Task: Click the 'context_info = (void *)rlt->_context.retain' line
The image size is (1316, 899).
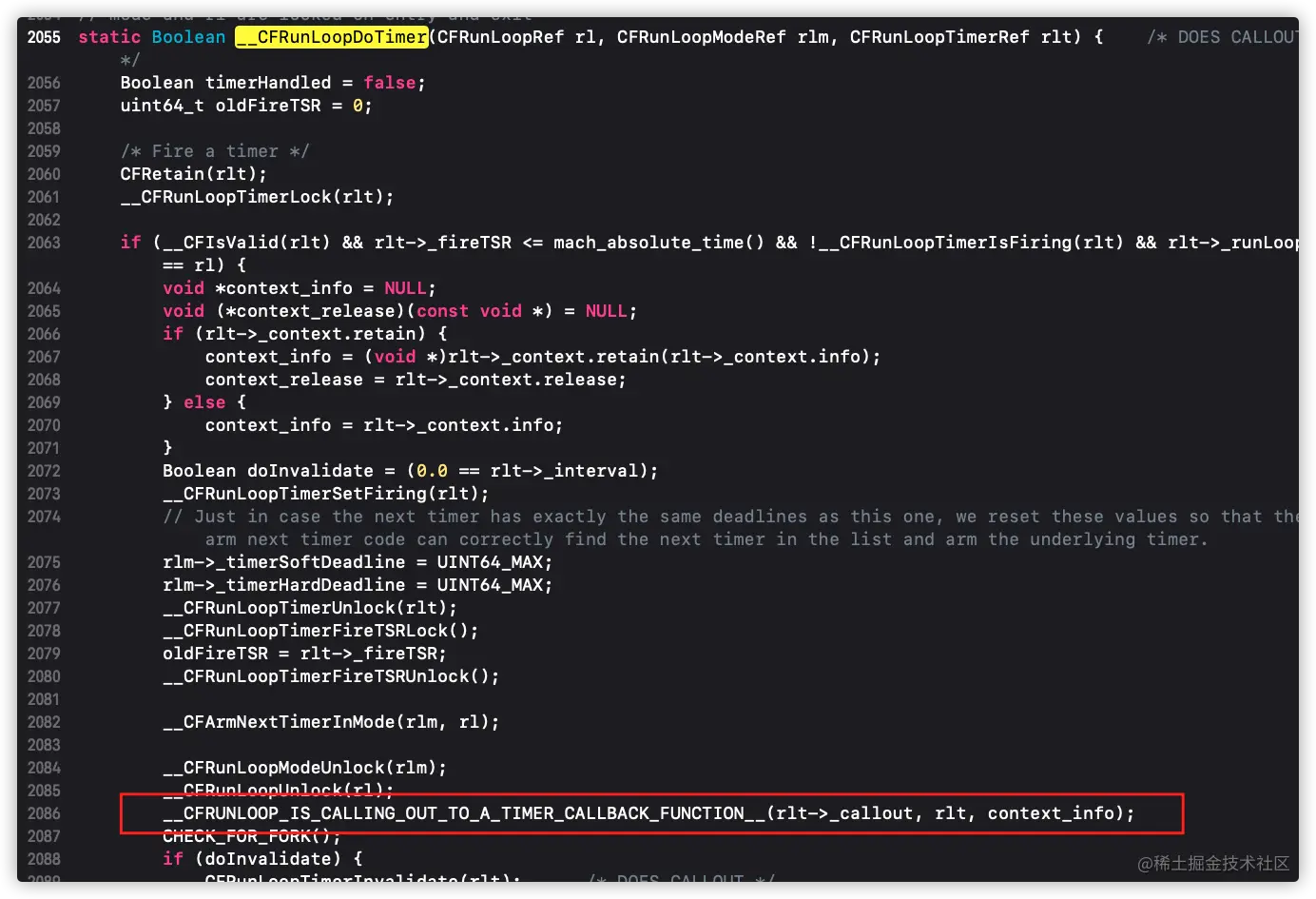Action: (542, 357)
